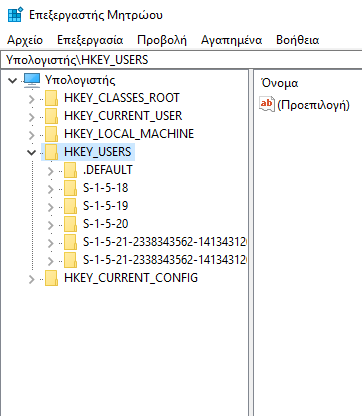This screenshot has width=362, height=416.
Task: Open the Βοήθεια menu
Action: click(x=297, y=40)
